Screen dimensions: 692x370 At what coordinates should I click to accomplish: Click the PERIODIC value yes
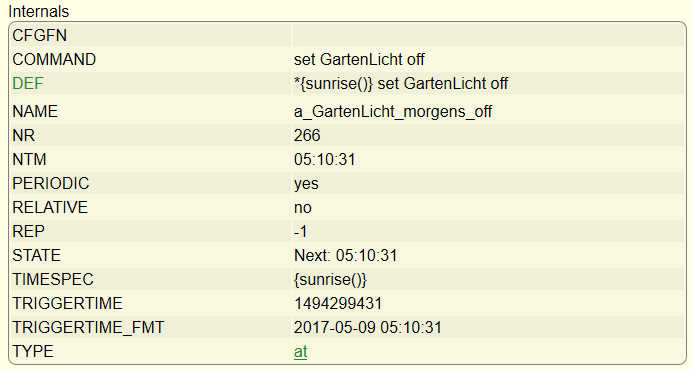[x=306, y=184]
